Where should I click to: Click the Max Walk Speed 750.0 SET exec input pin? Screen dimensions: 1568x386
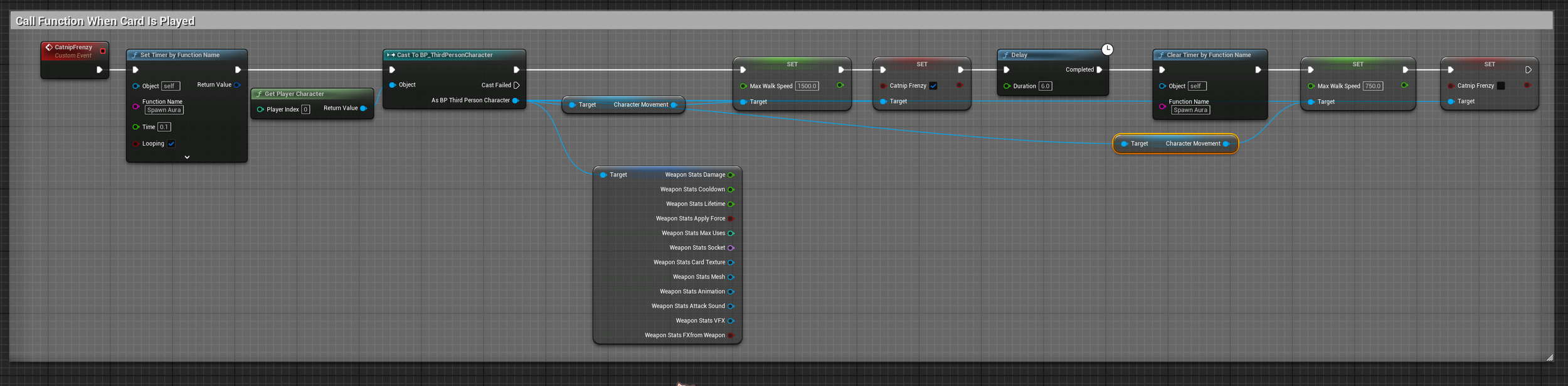tap(1311, 70)
